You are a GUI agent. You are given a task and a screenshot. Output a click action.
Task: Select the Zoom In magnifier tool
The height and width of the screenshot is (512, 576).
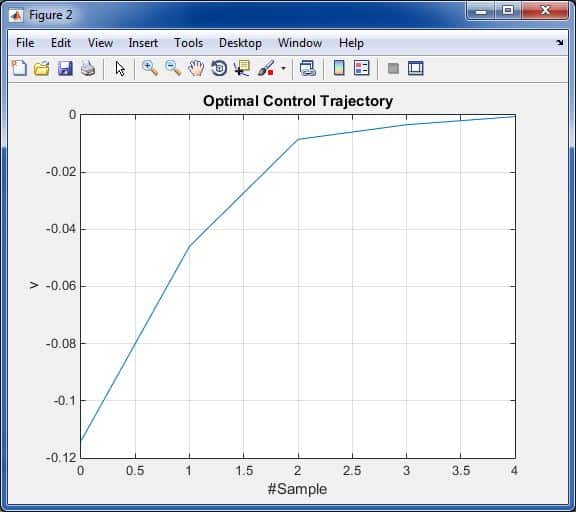coord(150,68)
